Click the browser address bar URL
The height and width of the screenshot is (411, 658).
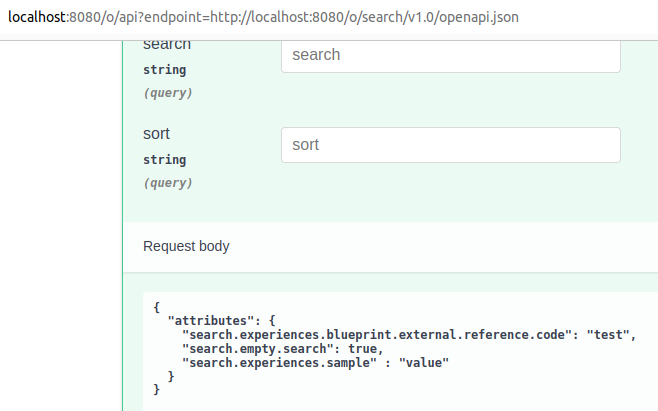[x=264, y=17]
